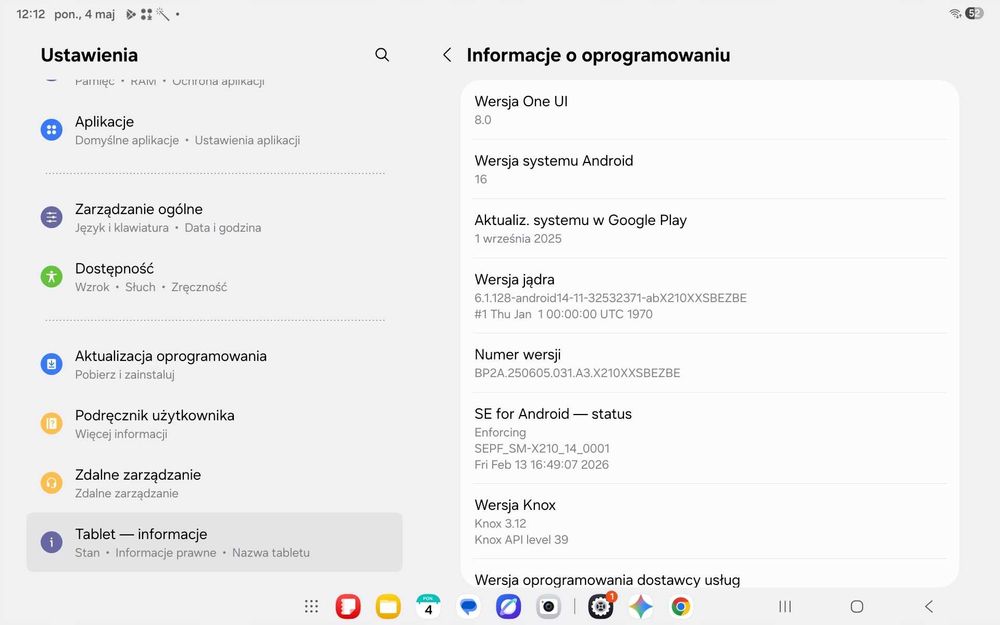Tap subtitle Stan • Informacje prawne • Nazwa tabletu
The height and width of the screenshot is (625, 1000).
pyautogui.click(x=192, y=552)
